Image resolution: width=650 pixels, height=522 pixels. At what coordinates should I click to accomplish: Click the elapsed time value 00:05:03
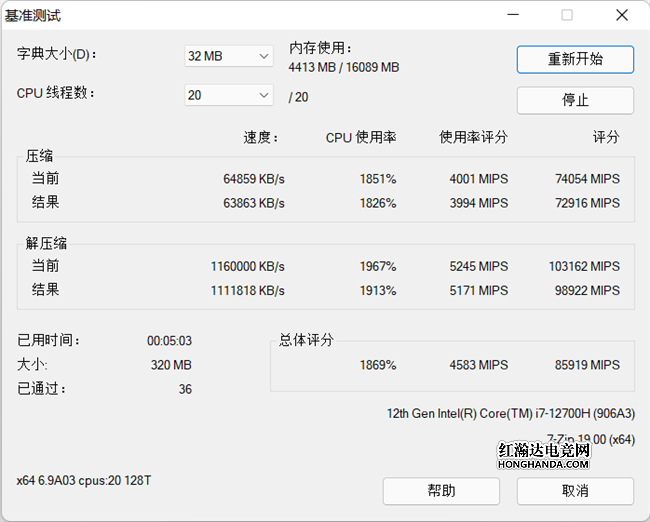[x=169, y=341]
